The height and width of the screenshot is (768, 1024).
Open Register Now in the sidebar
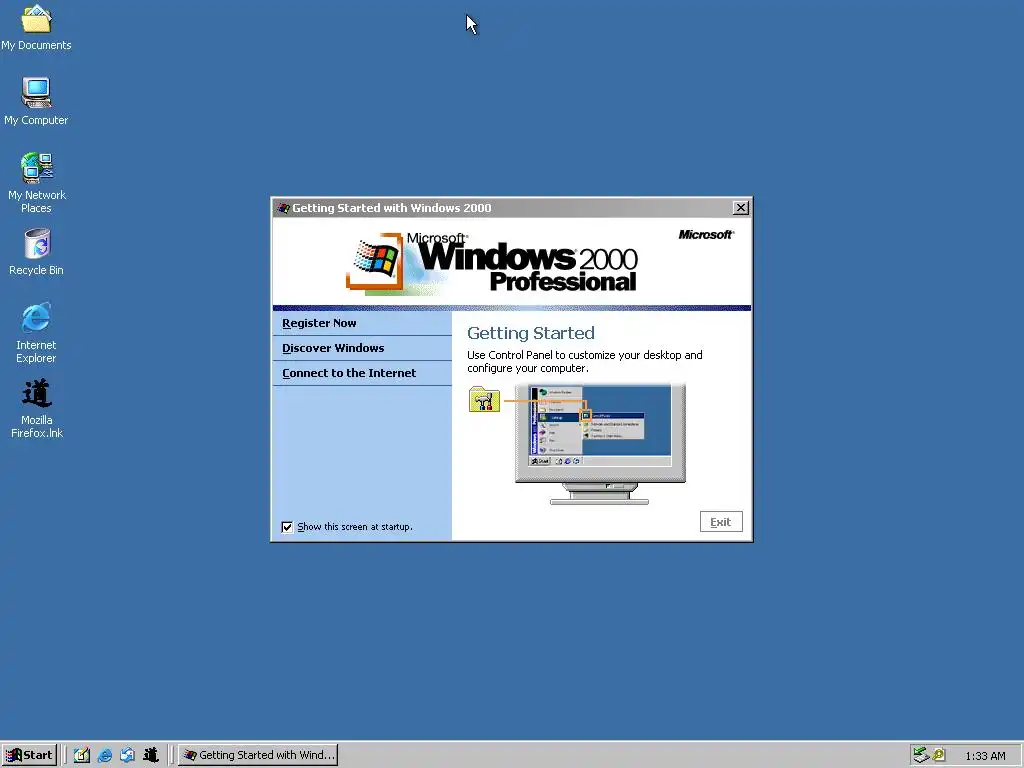tap(362, 323)
